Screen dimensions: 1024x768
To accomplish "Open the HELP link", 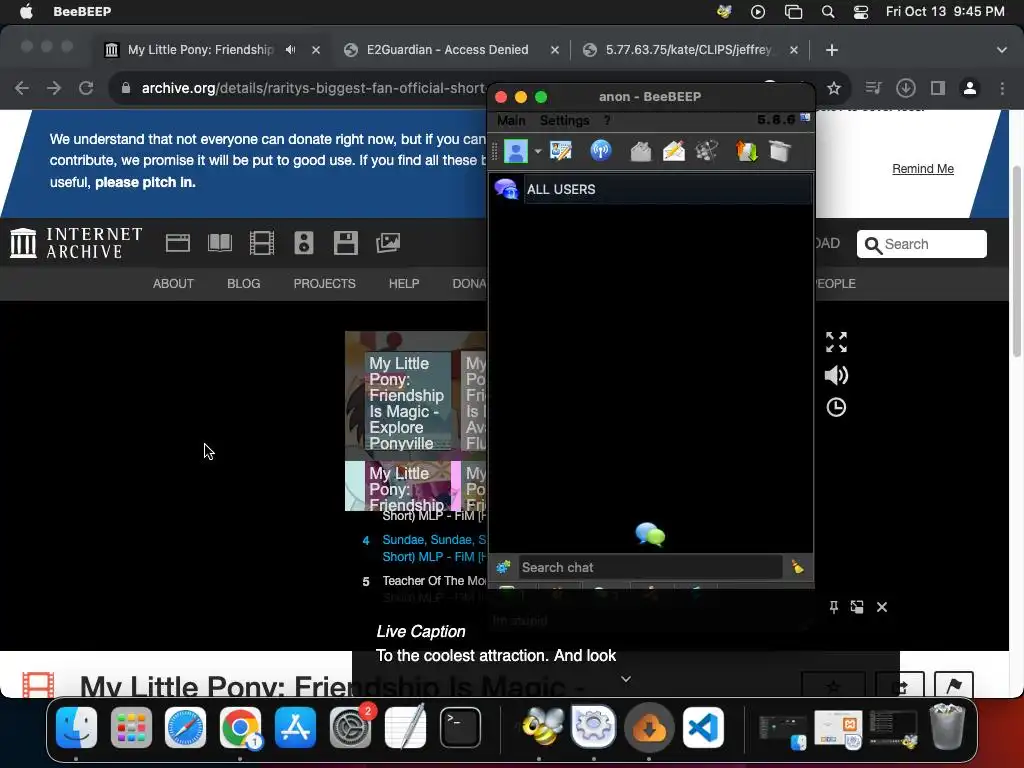I will click(404, 283).
